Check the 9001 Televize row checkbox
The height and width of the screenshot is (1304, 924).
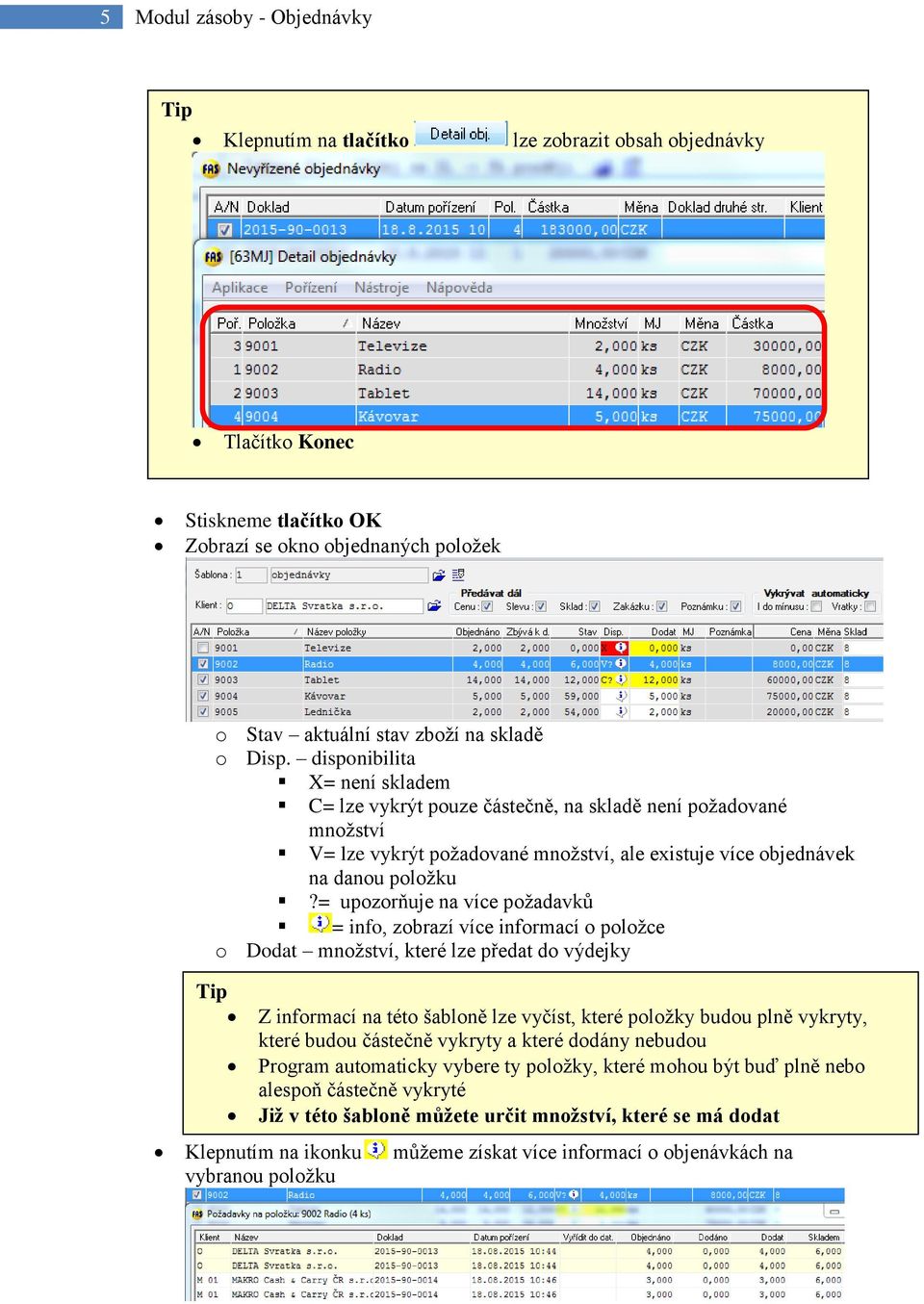pos(203,649)
